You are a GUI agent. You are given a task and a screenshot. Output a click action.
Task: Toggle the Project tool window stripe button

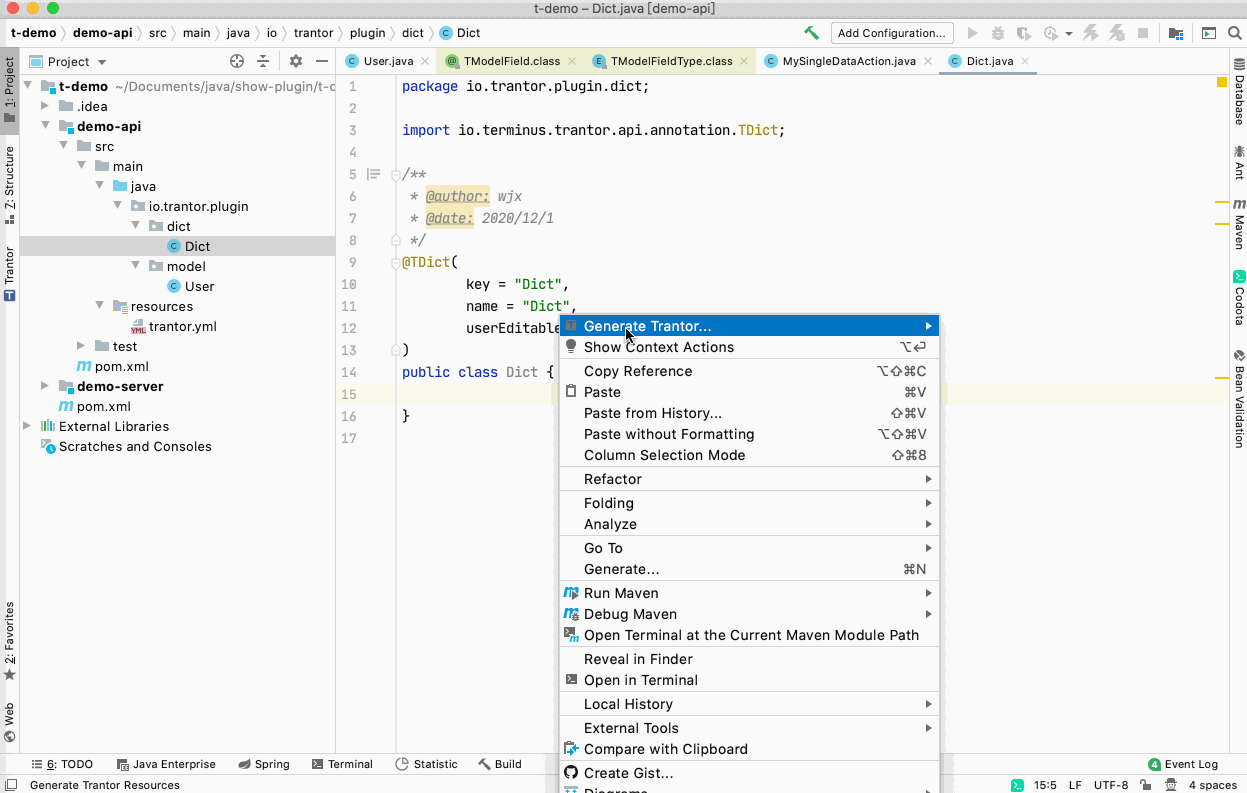coord(9,90)
